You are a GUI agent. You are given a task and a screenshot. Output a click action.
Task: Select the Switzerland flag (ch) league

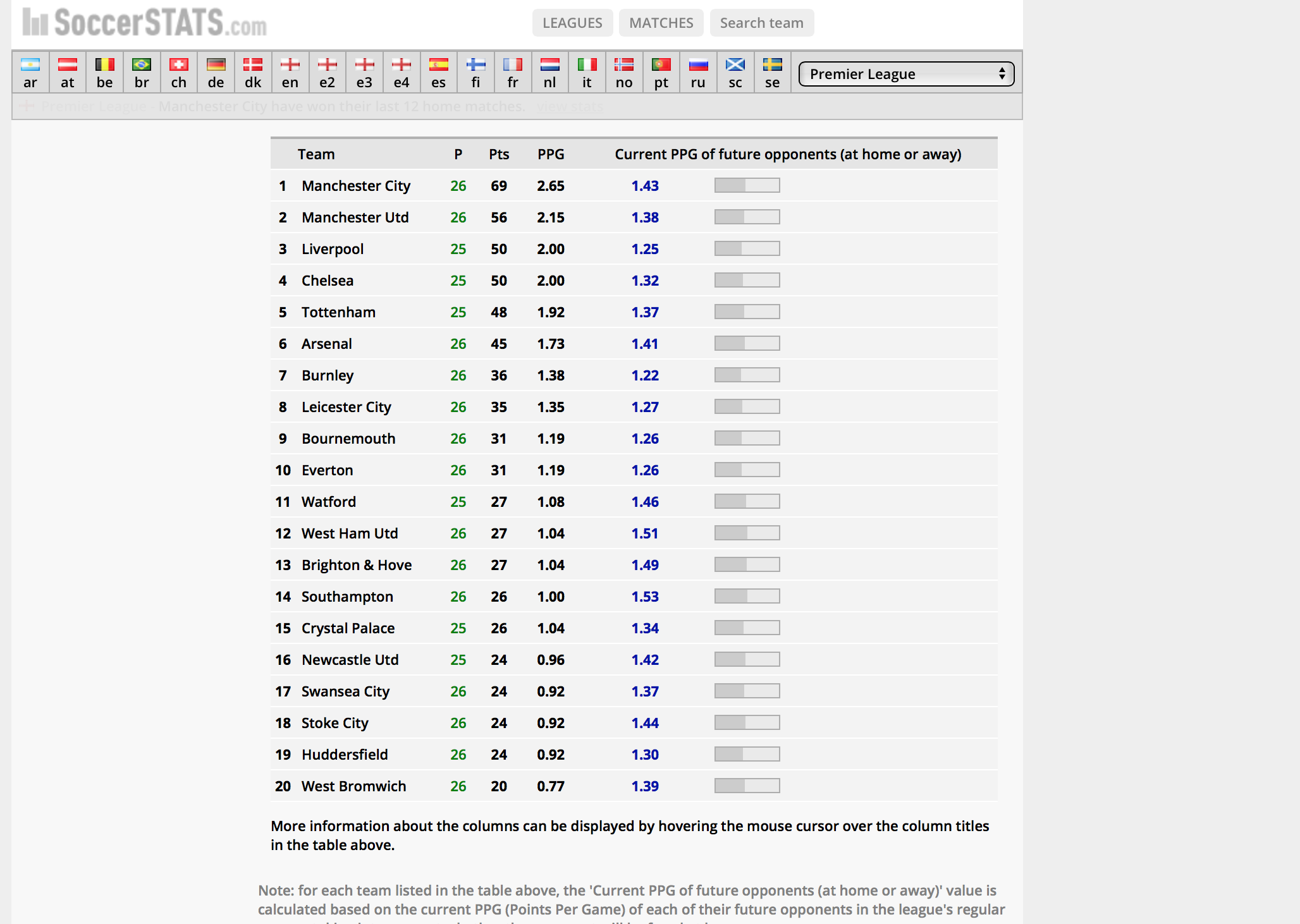pyautogui.click(x=179, y=73)
